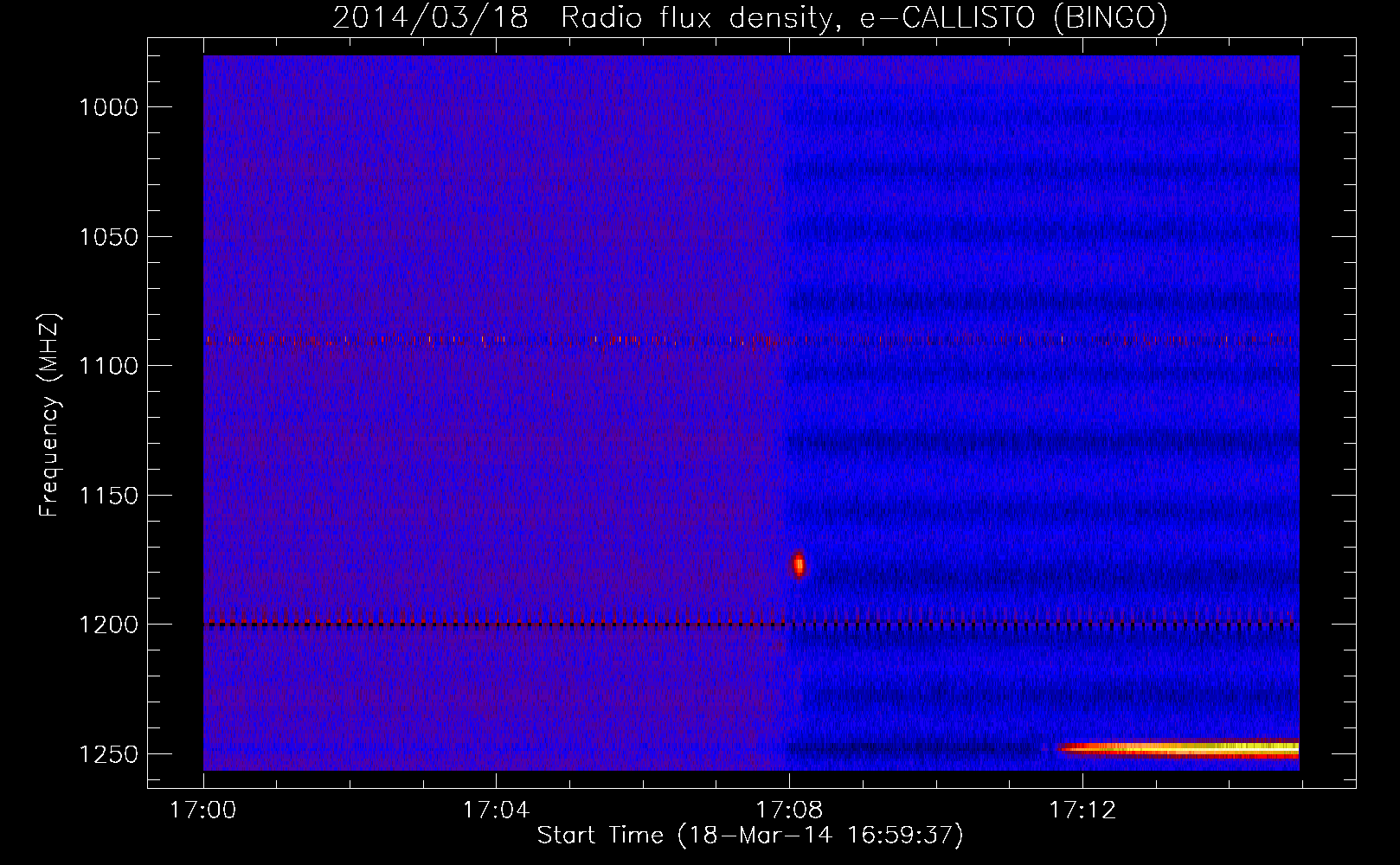
Task: Click the dotted red interference line near 1090 MHz
Action: coord(751,340)
